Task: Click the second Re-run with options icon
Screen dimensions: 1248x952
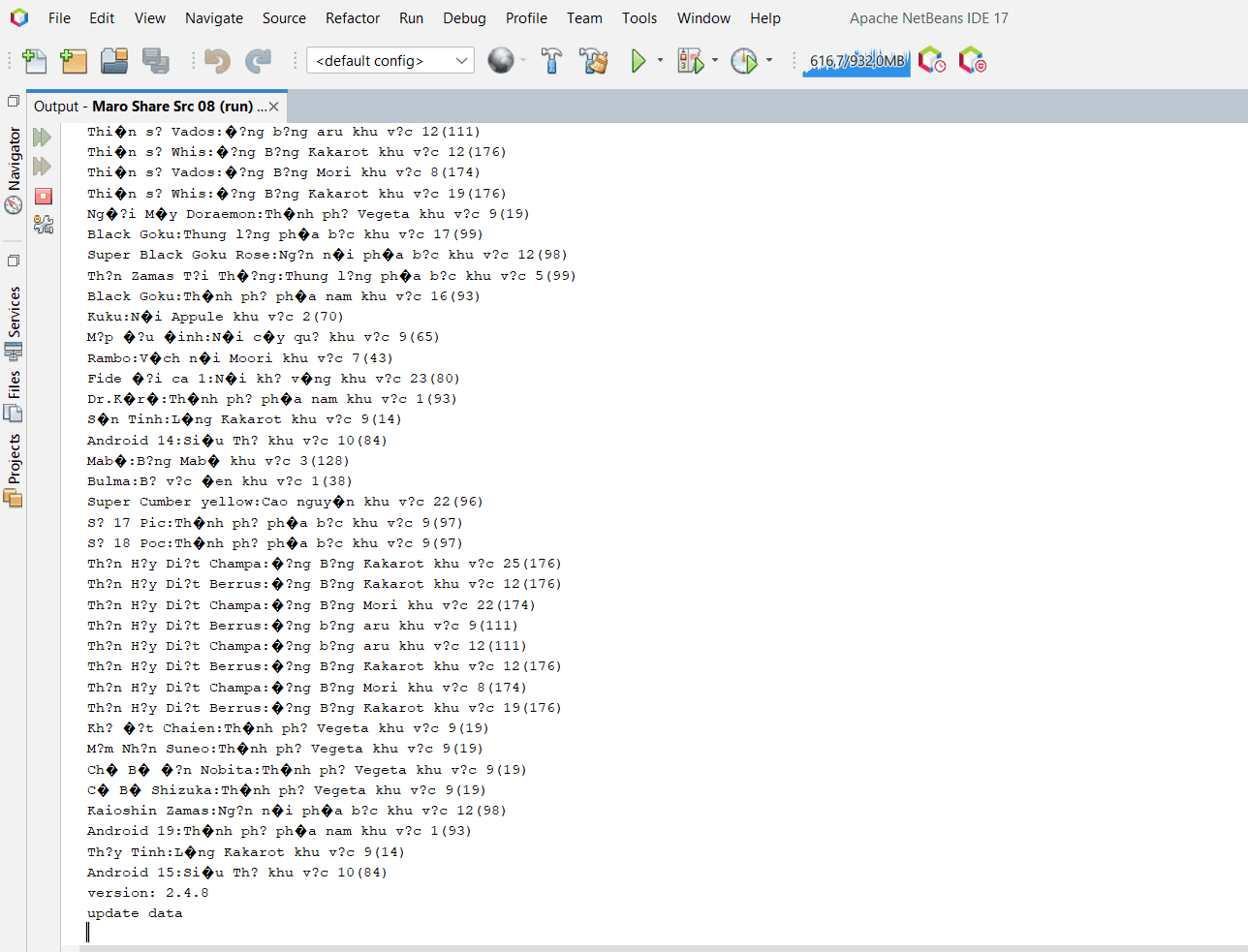Action: point(43,167)
